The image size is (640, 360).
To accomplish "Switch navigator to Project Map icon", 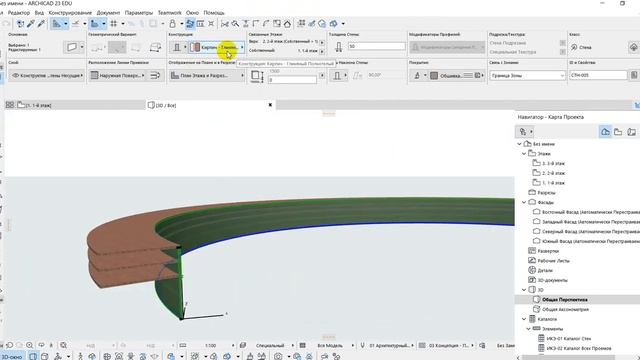I will 605,131.
